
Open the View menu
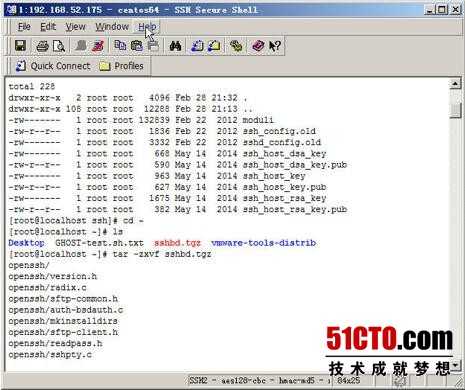click(x=75, y=27)
